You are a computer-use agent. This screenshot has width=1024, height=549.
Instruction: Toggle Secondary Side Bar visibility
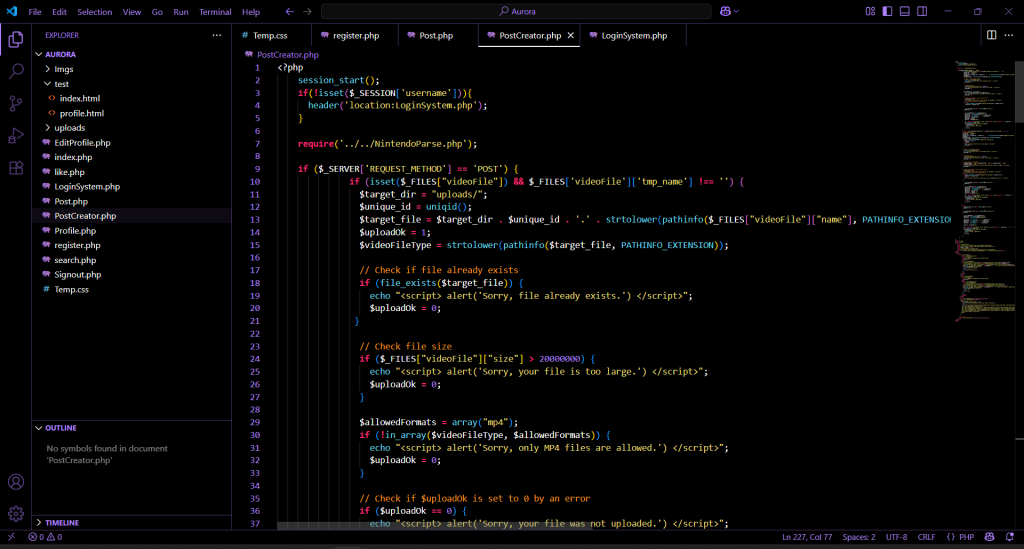click(922, 11)
